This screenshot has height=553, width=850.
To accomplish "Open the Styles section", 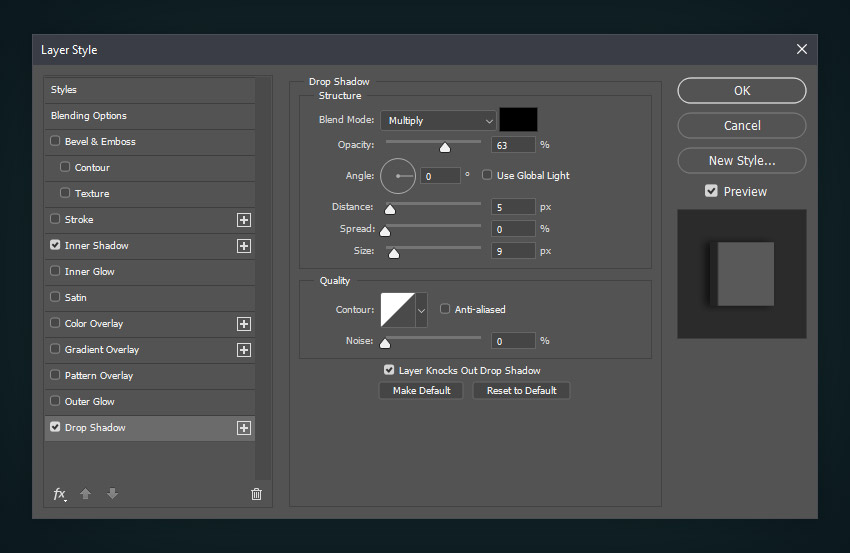I will point(150,90).
